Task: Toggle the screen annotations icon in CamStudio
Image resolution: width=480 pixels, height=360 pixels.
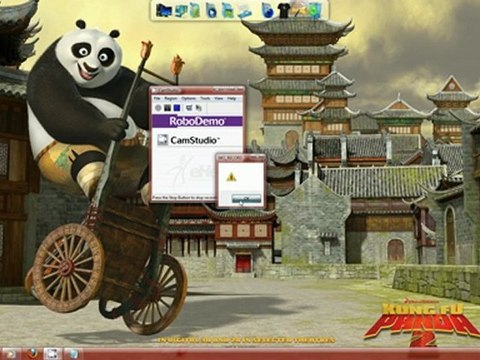Action: point(189,108)
